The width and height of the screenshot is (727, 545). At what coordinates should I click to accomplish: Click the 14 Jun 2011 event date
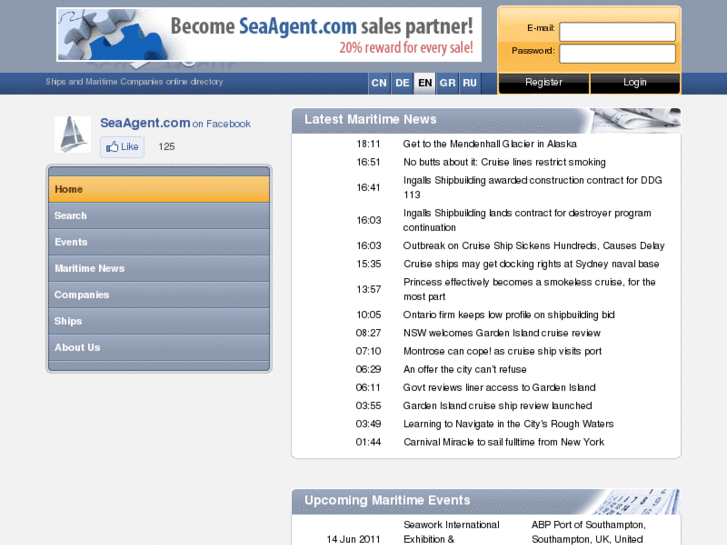(x=353, y=539)
